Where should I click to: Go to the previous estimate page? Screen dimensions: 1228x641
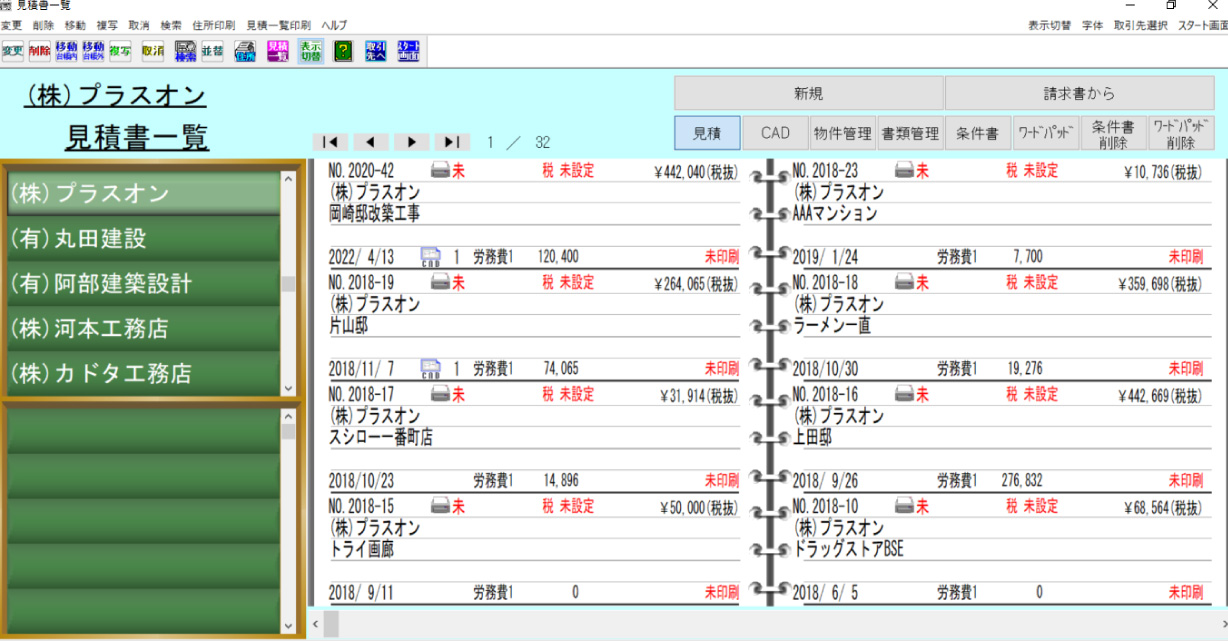pyautogui.click(x=371, y=142)
